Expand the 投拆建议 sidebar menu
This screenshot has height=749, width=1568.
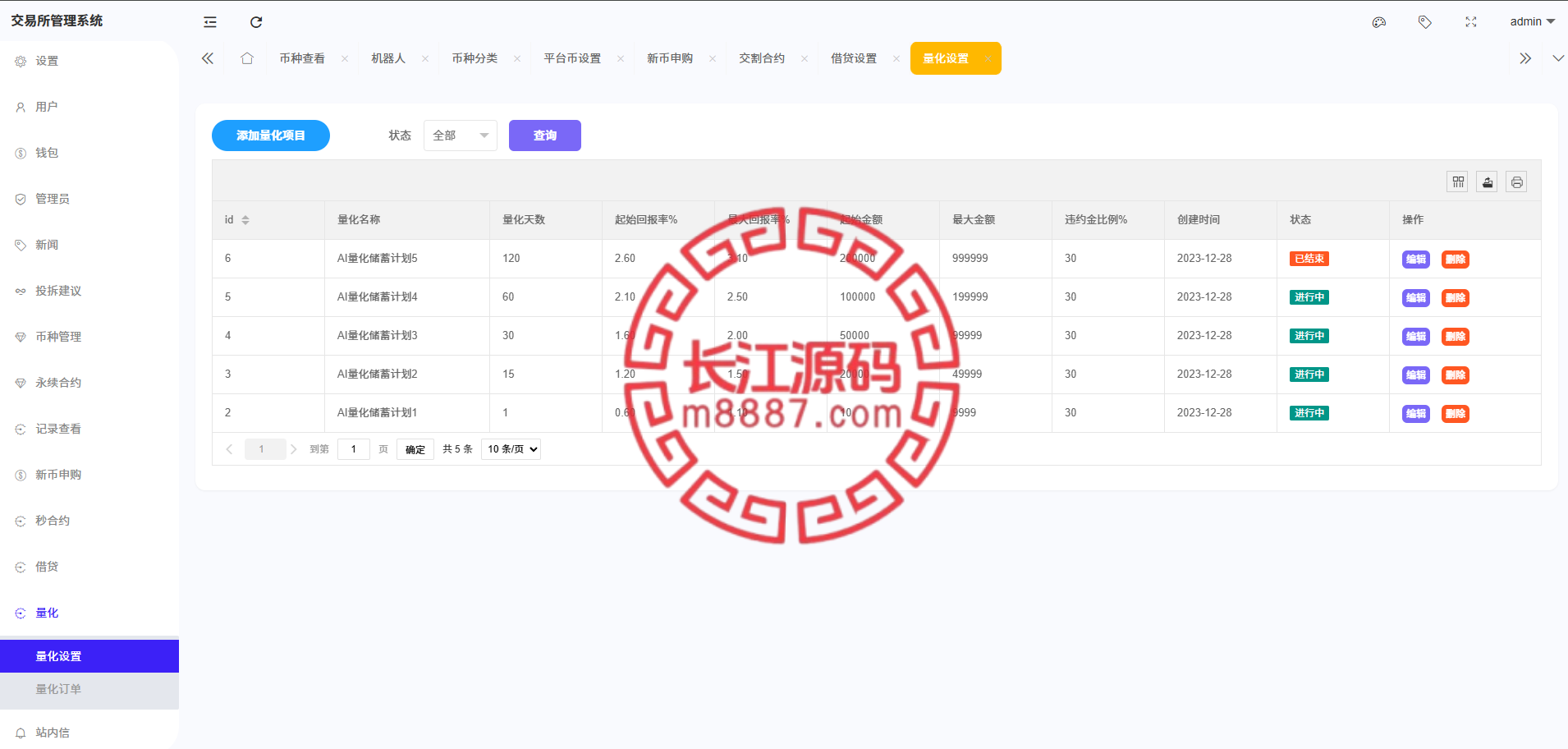click(x=89, y=291)
